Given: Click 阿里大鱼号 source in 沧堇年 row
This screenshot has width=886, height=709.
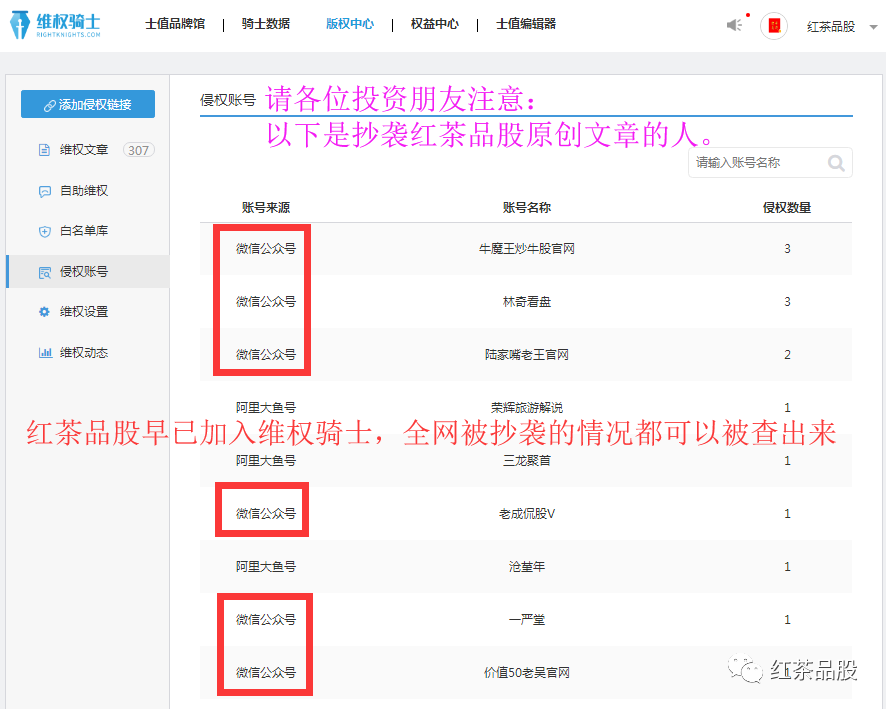Looking at the screenshot, I should (266, 567).
